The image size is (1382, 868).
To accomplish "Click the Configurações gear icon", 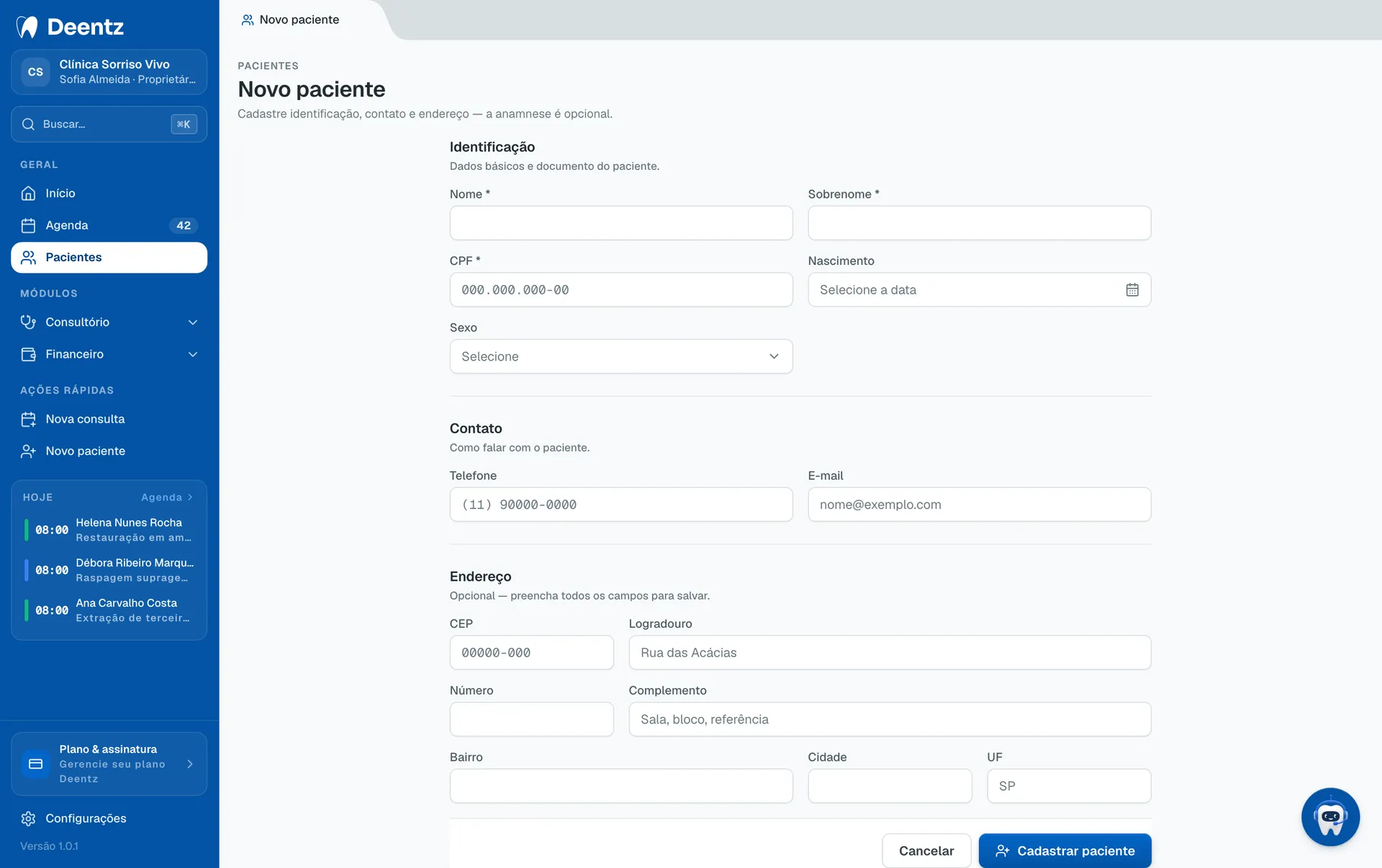I will pos(28,818).
